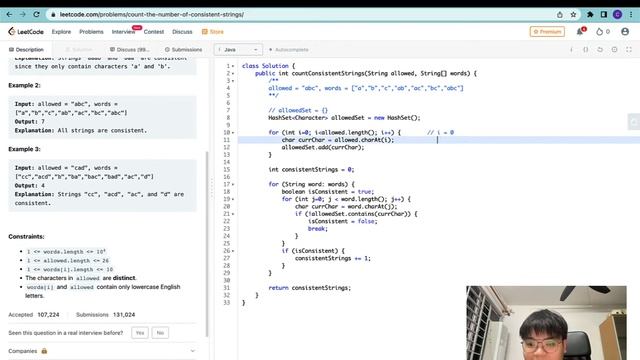Collapse comment fold arrow at line 3
The image size is (640, 360).
[x=233, y=80]
